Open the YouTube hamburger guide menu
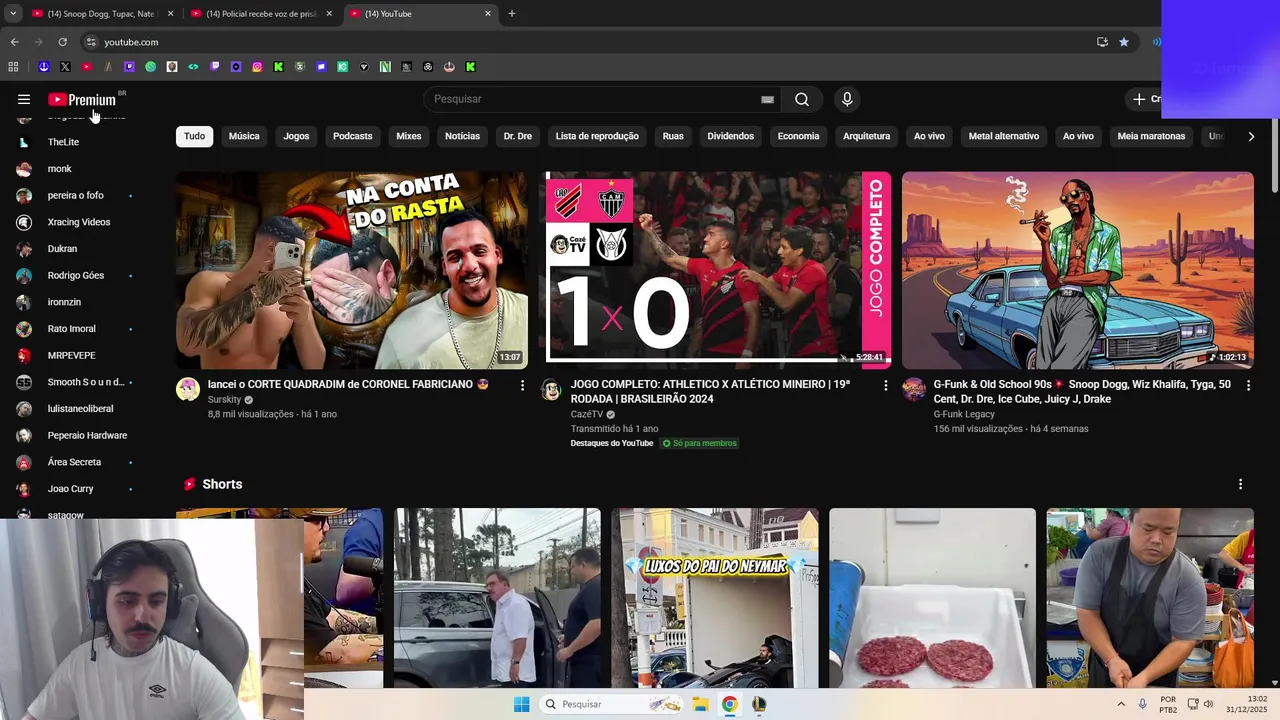The image size is (1280, 720). 24,99
